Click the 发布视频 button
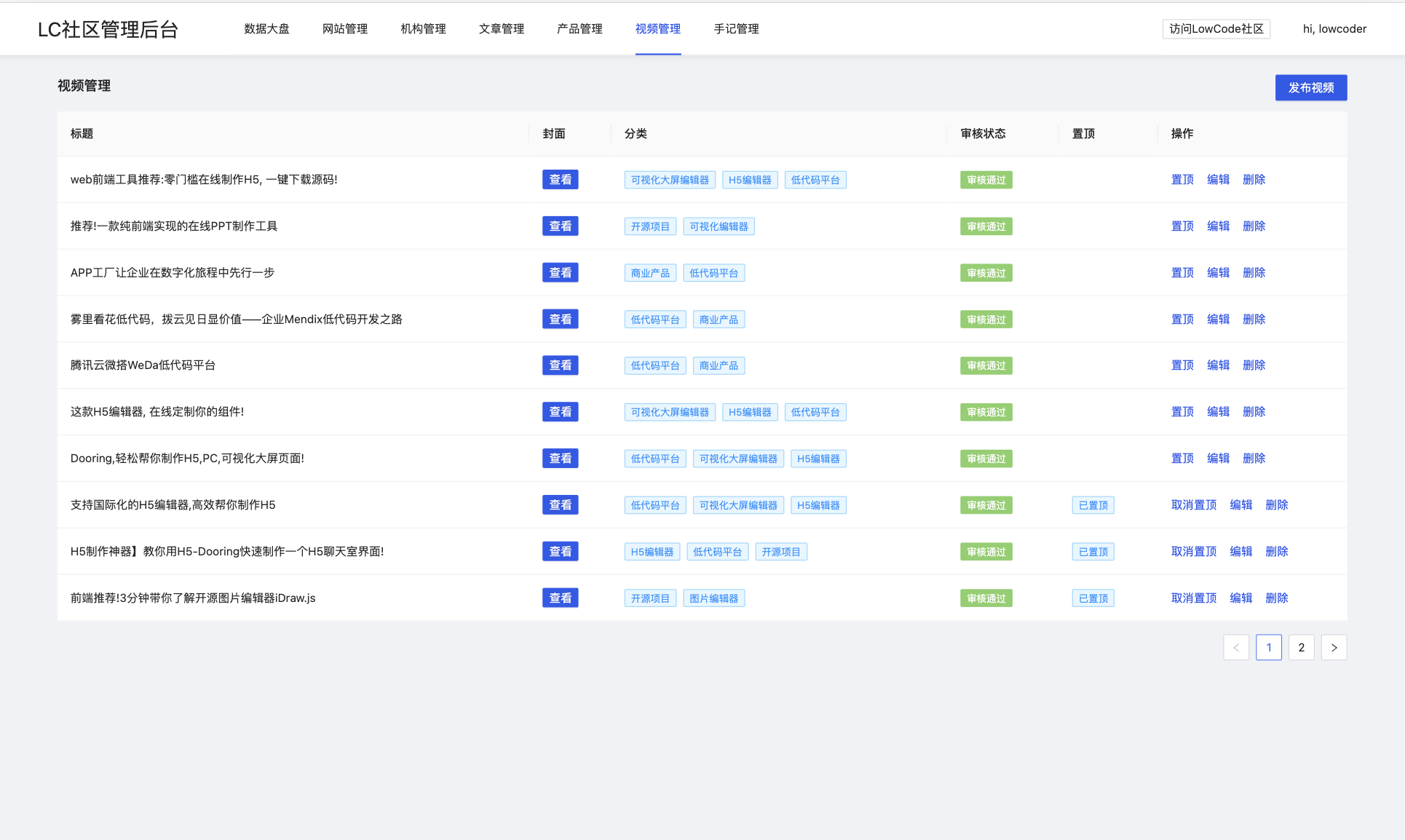Viewport: 1405px width, 840px height. click(x=1310, y=87)
